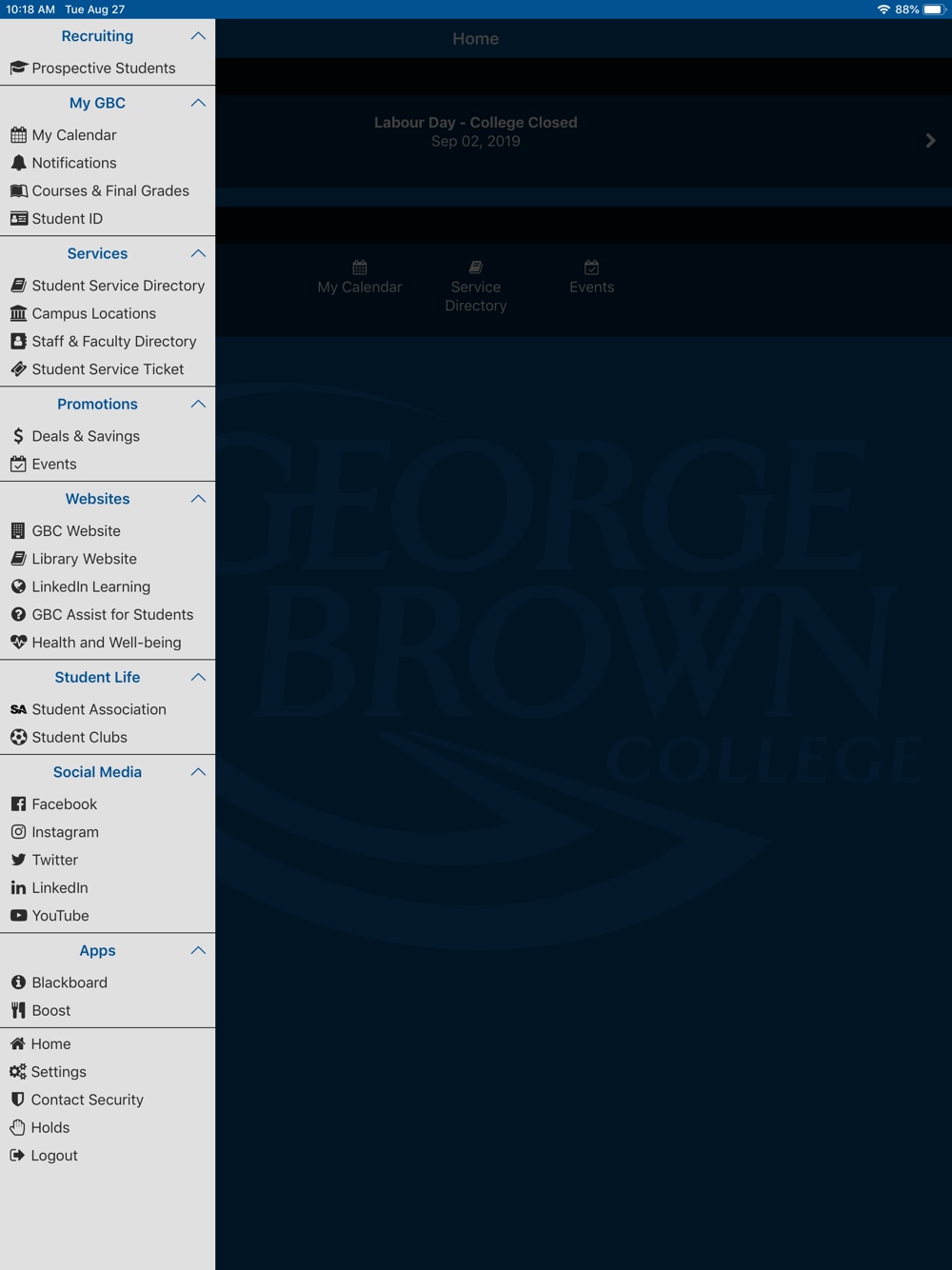952x1270 pixels.
Task: Tap the Service Directory shortcut on Home
Action: pyautogui.click(x=476, y=287)
